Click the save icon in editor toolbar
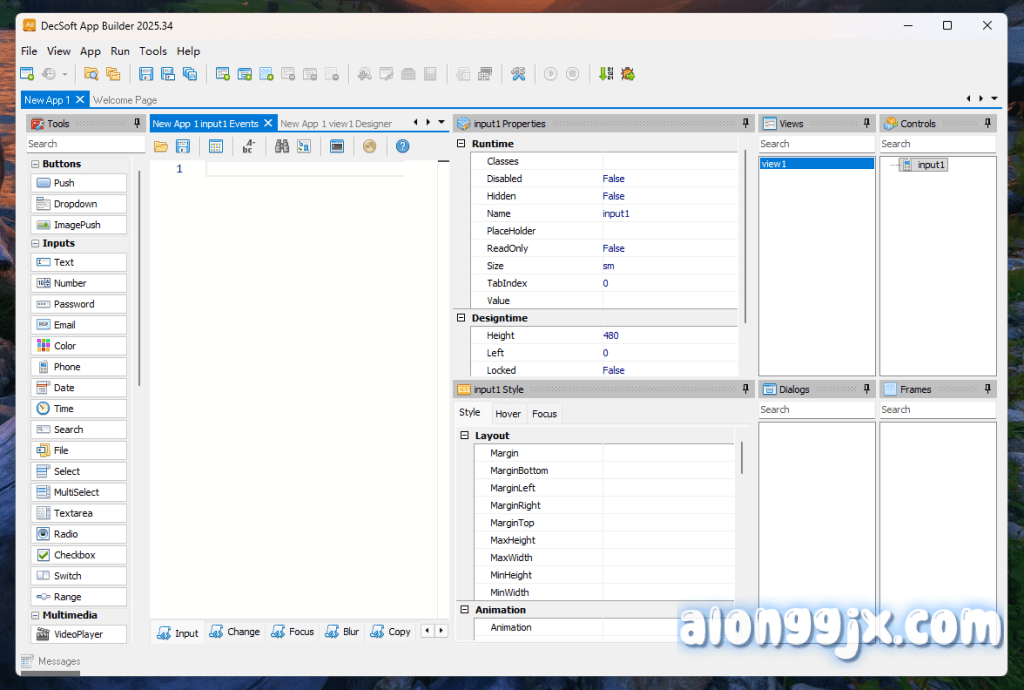1024x690 pixels. point(183,146)
